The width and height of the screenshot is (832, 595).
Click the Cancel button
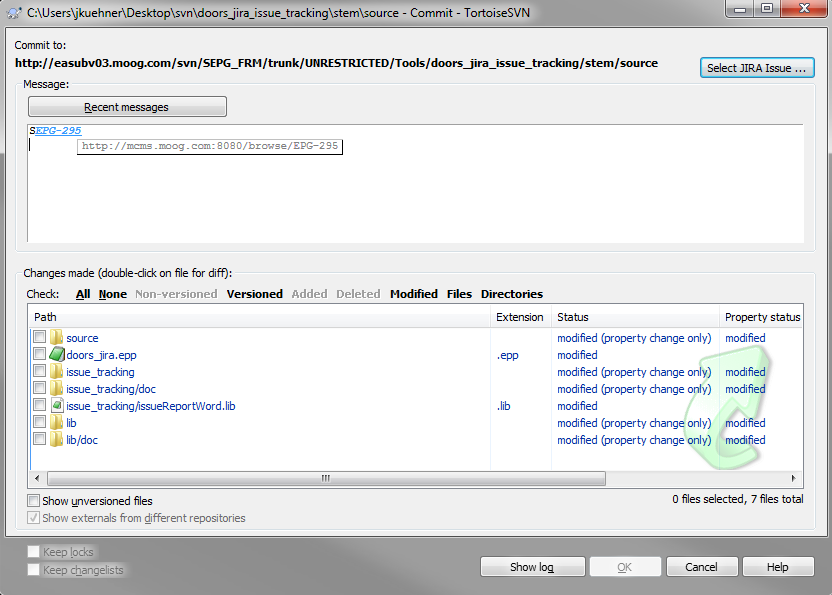pos(701,567)
